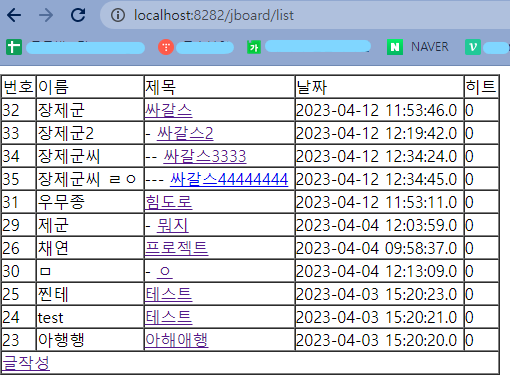510x380 pixels.
Task: Reload the page with the refresh icon
Action: point(78,15)
